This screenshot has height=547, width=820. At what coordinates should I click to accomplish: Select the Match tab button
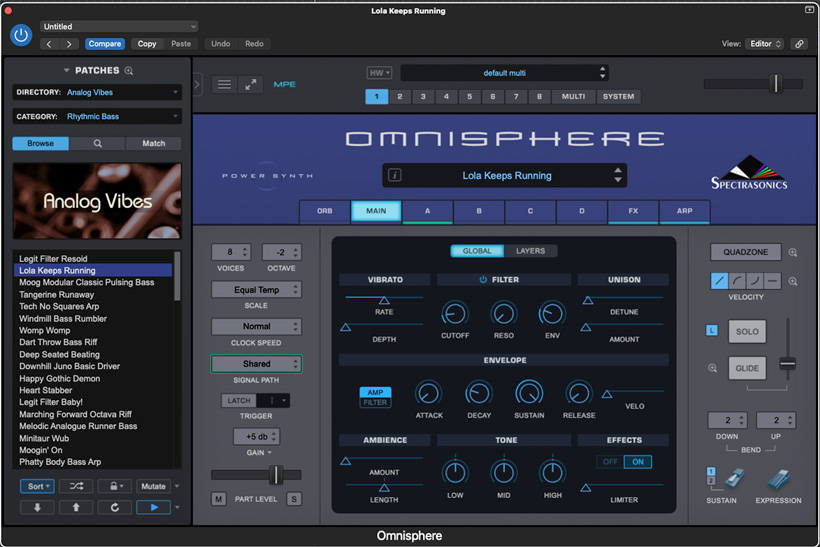pyautogui.click(x=153, y=143)
